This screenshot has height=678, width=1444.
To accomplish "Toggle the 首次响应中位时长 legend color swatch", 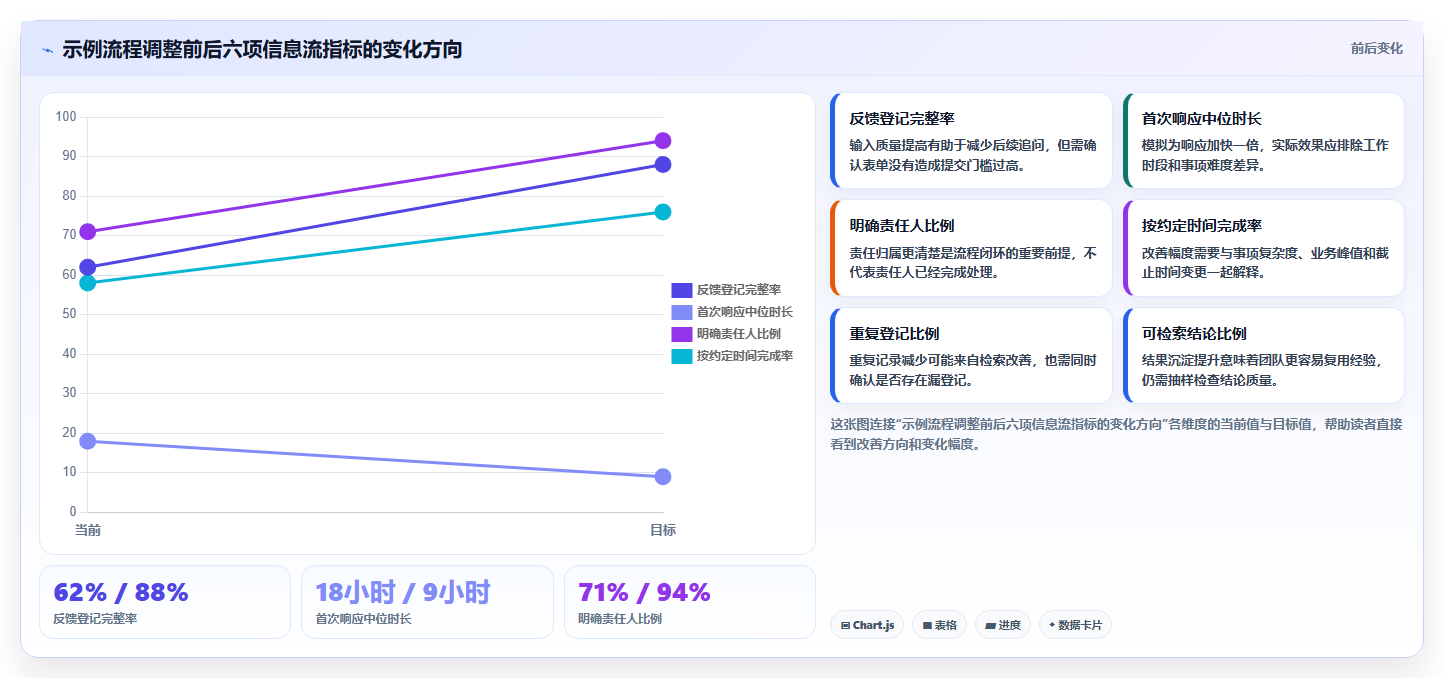I will 681,312.
